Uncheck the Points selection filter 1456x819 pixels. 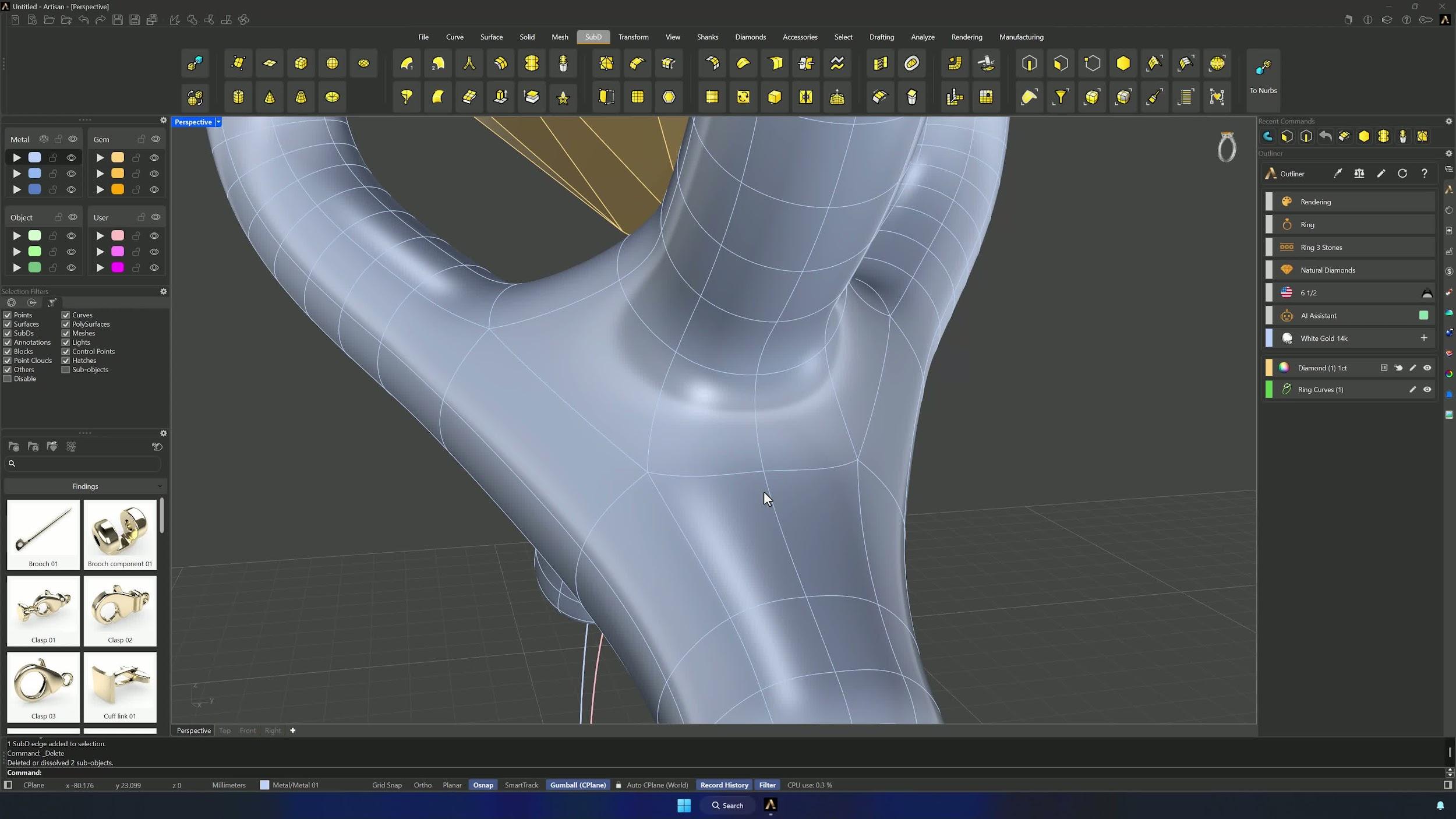click(x=8, y=315)
